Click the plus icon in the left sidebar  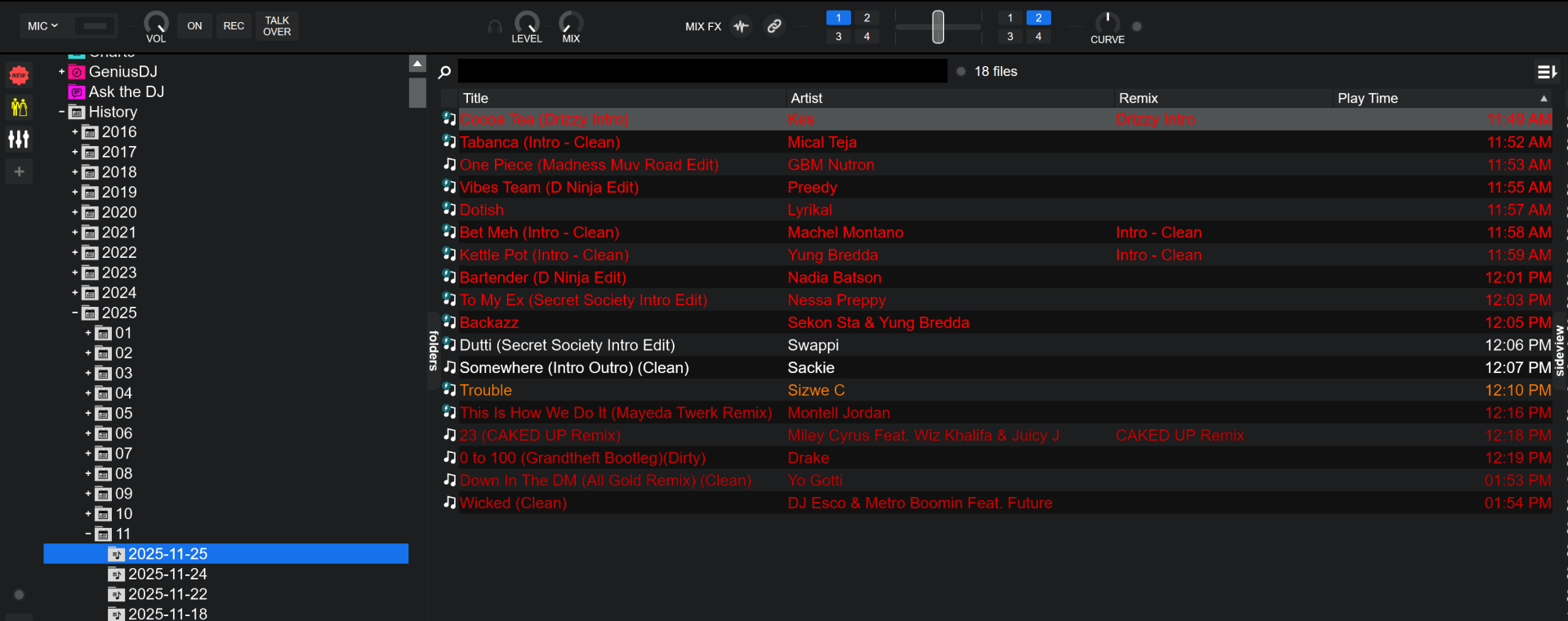point(19,171)
